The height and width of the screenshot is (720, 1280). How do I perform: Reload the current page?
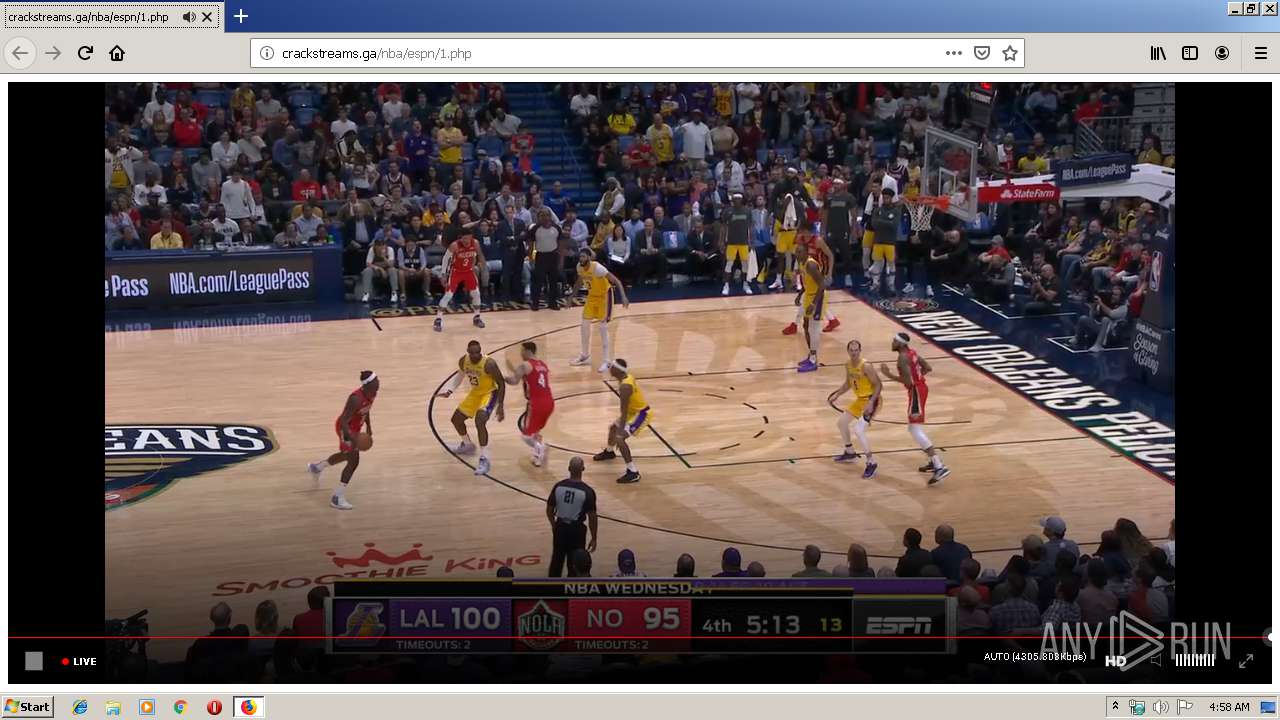click(x=85, y=53)
